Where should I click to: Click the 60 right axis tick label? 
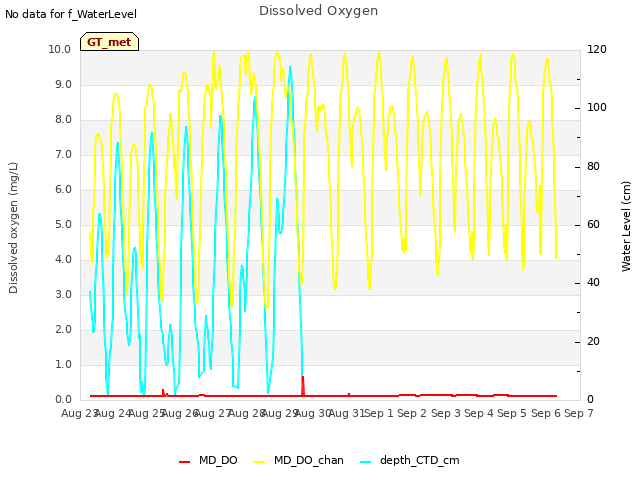[x=593, y=224]
